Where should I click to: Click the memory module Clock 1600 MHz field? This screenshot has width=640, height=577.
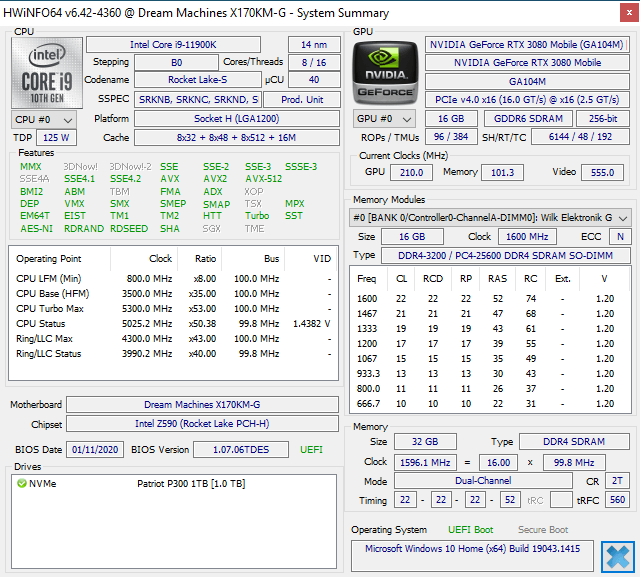(x=527, y=237)
